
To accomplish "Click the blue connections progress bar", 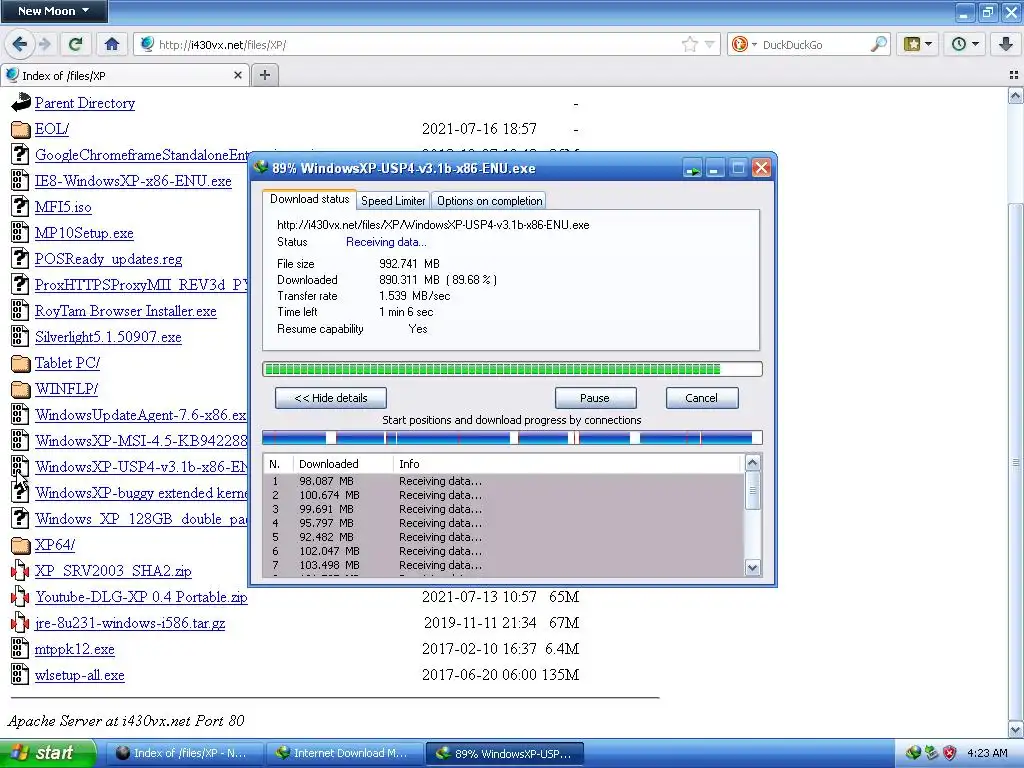I will 512,438.
